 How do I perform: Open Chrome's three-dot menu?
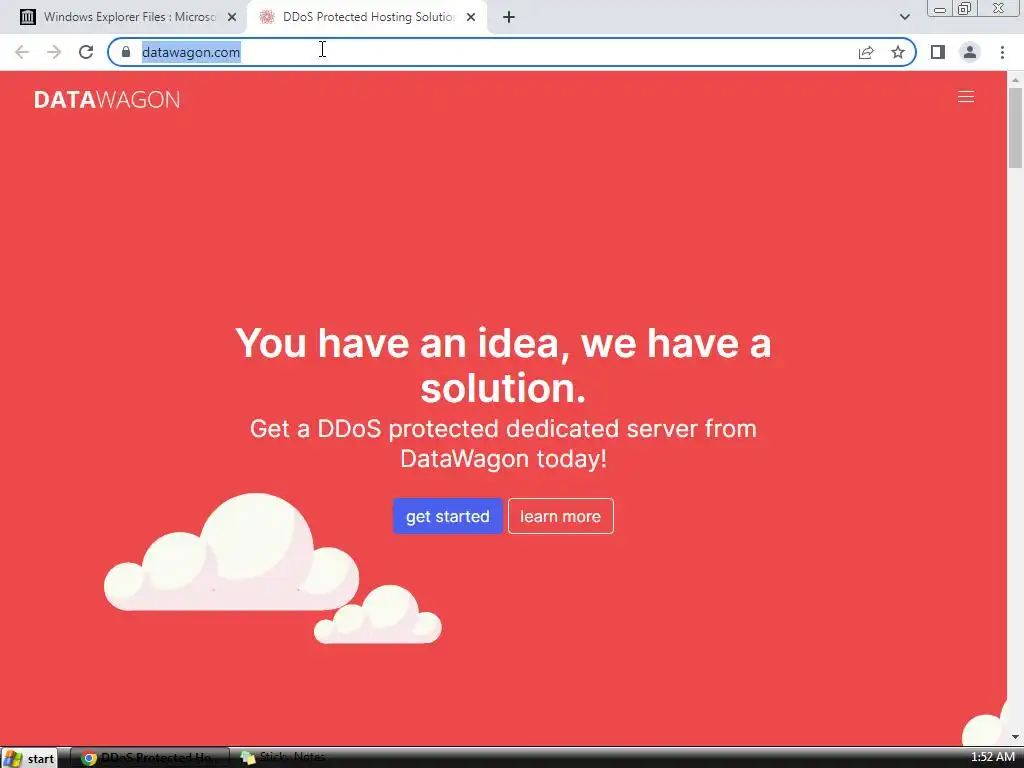point(1002,52)
